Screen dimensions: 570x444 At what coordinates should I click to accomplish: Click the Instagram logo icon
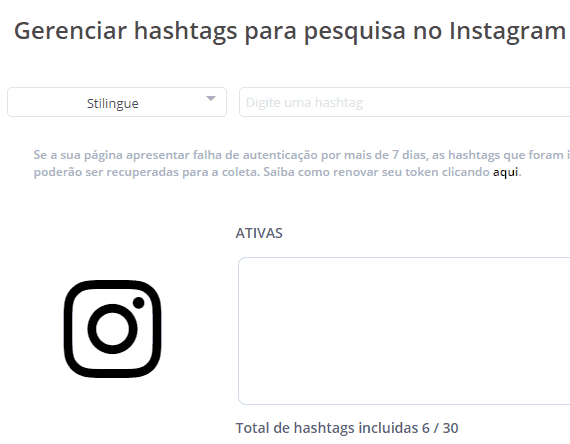pos(112,329)
